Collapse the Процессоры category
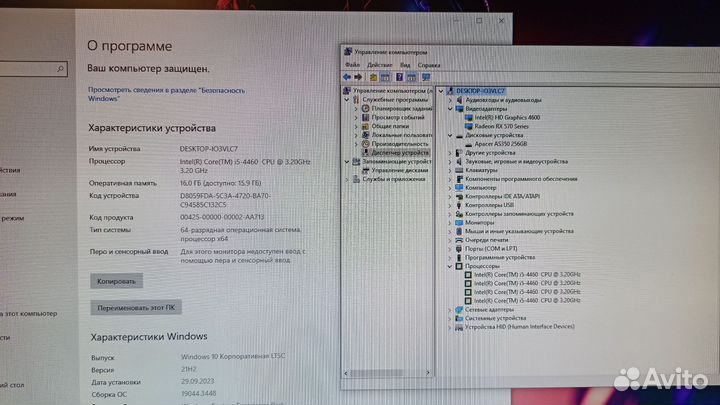Viewport: 720px width, 405px height. coord(450,266)
